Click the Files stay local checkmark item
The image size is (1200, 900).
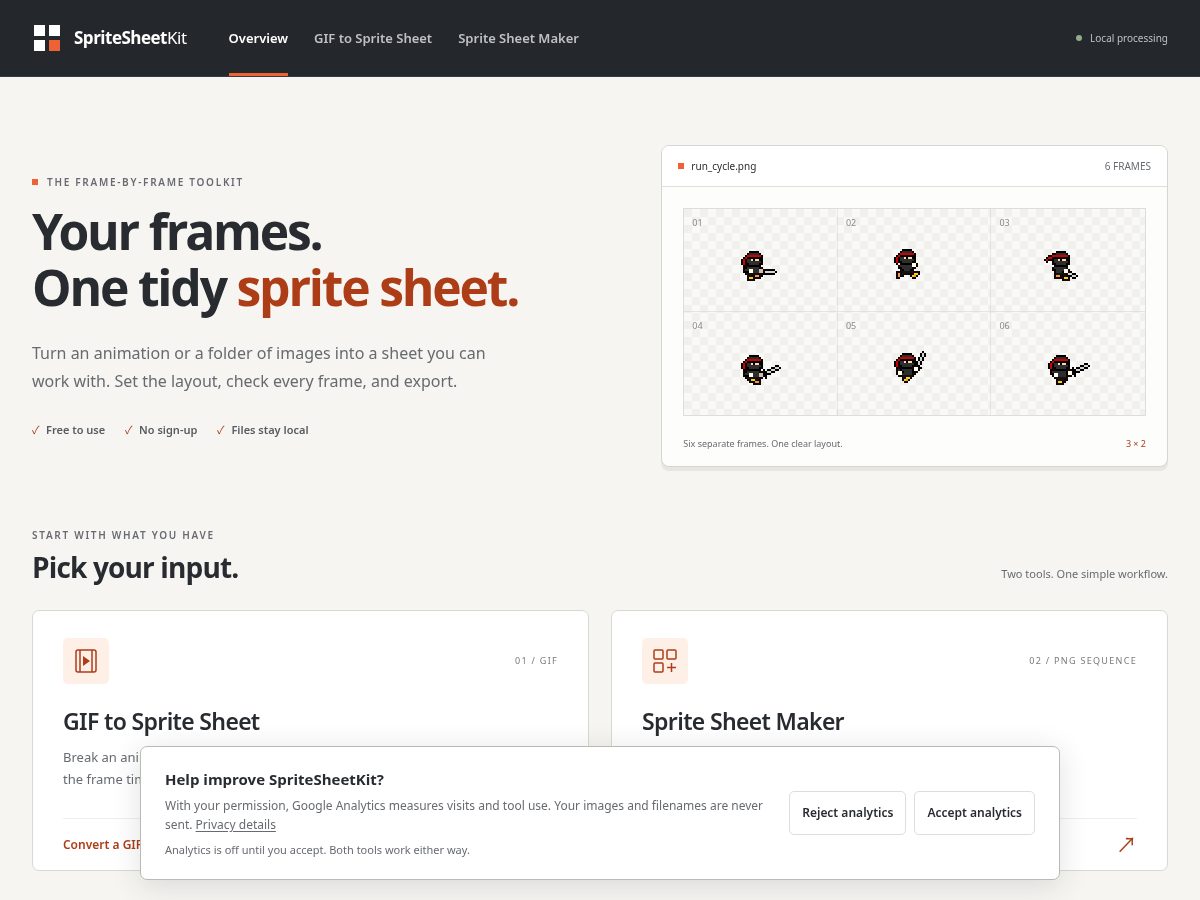pos(262,430)
